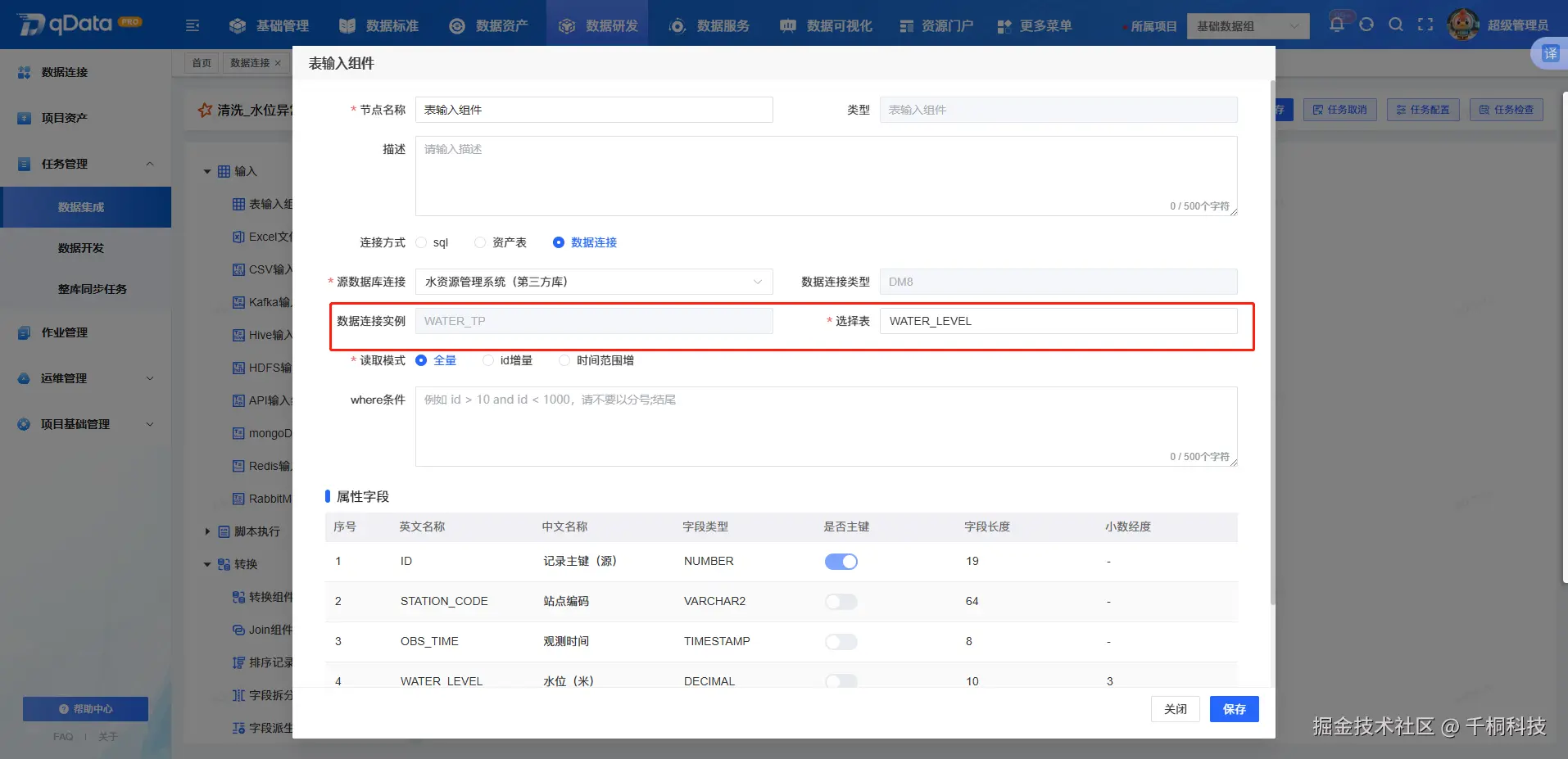The height and width of the screenshot is (759, 1568).
Task: Open the 数据资产 top menu
Action: [x=488, y=25]
